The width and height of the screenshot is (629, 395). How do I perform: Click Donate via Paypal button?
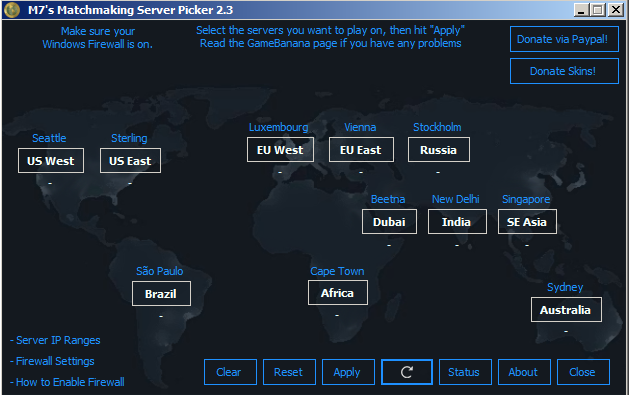pos(564,39)
